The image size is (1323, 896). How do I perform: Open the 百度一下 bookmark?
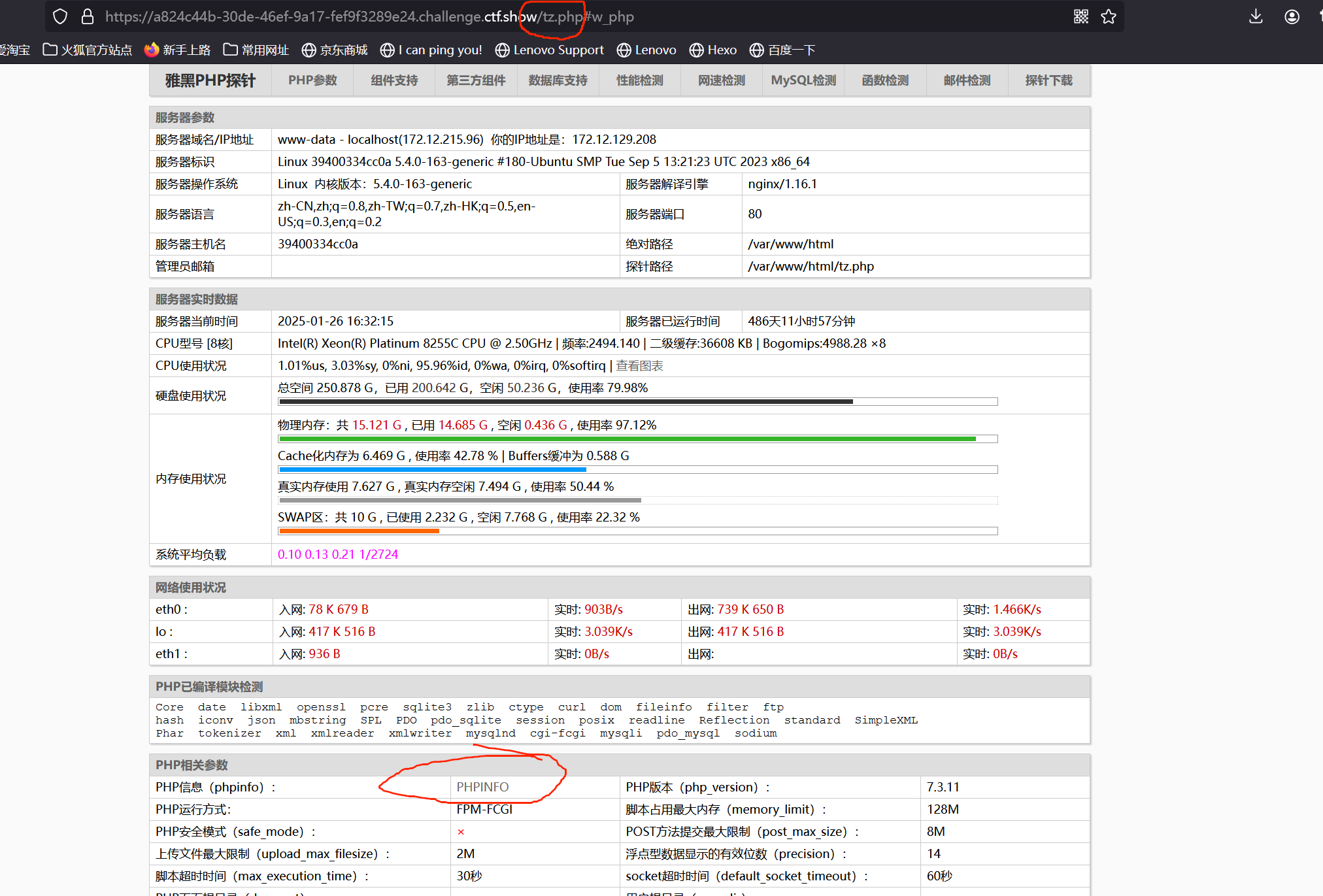(x=782, y=50)
